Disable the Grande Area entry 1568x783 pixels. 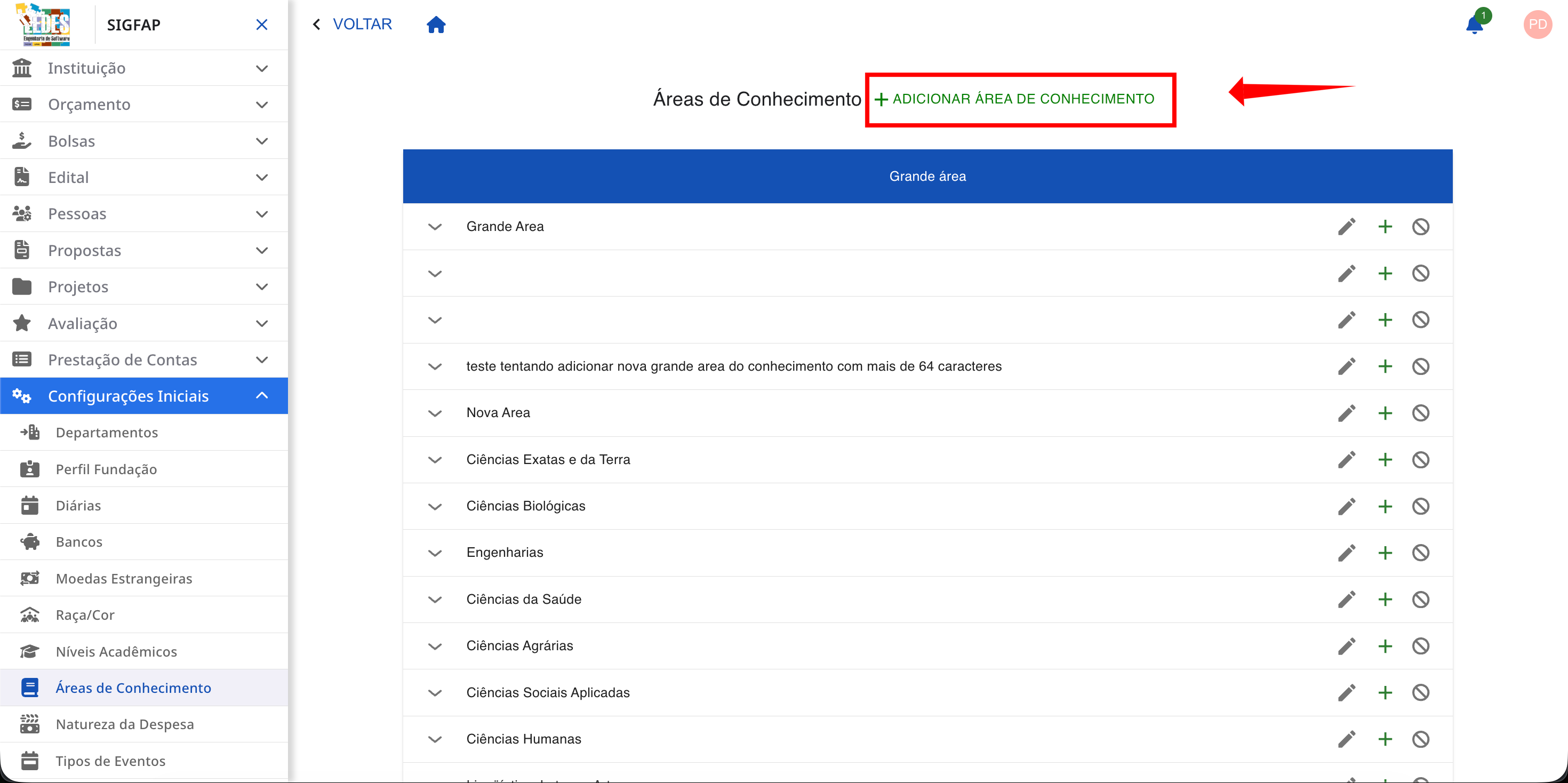click(1421, 226)
